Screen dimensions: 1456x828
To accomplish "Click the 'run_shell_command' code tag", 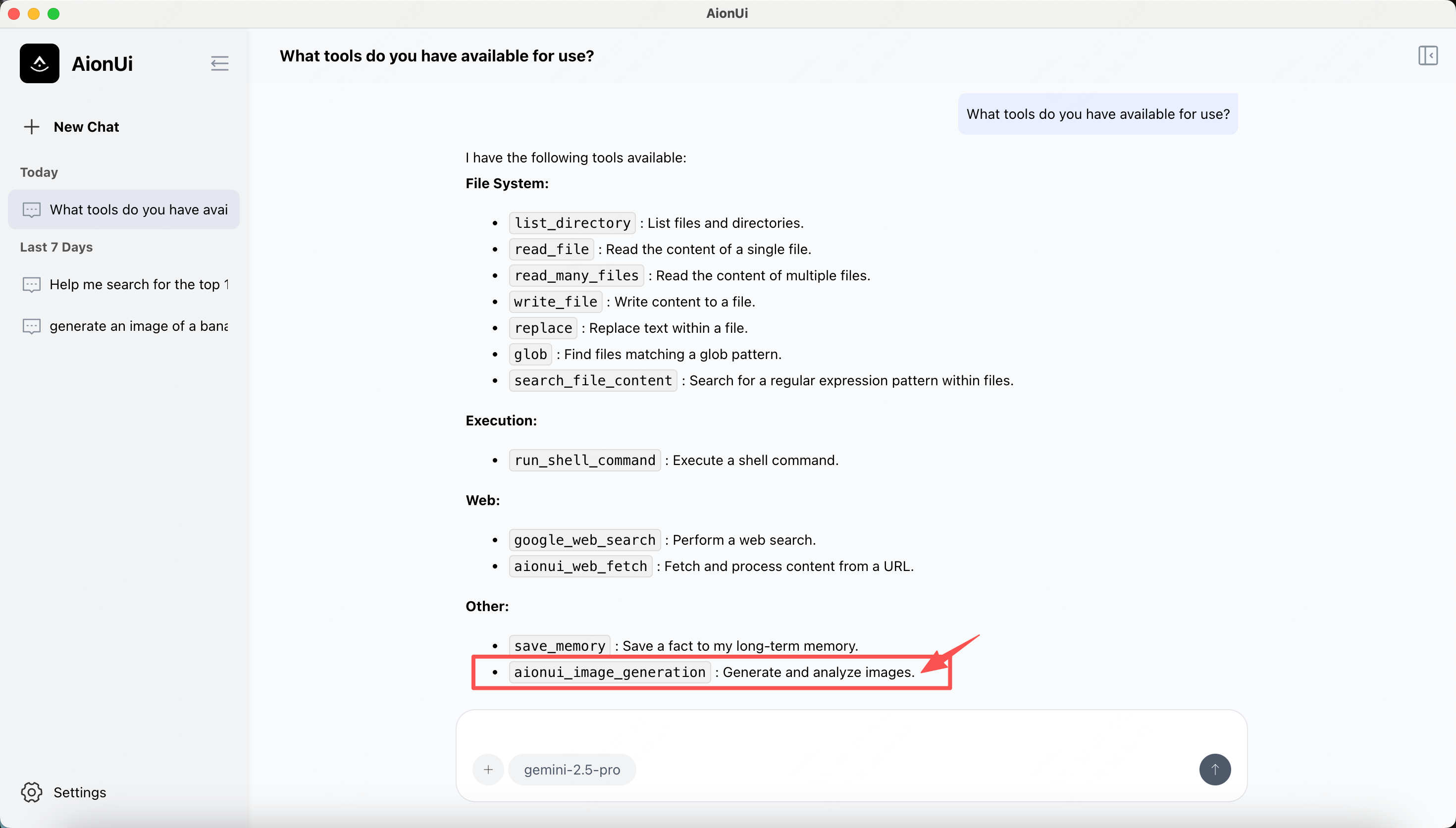I will coord(584,460).
